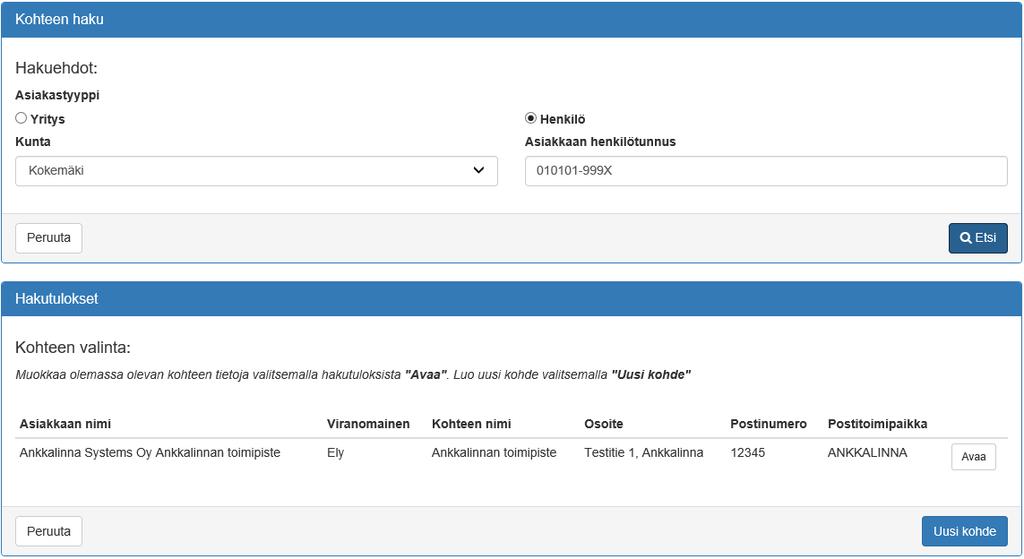This screenshot has width=1024, height=559.
Task: Click the Hakutulokset panel header
Action: [x=511, y=299]
